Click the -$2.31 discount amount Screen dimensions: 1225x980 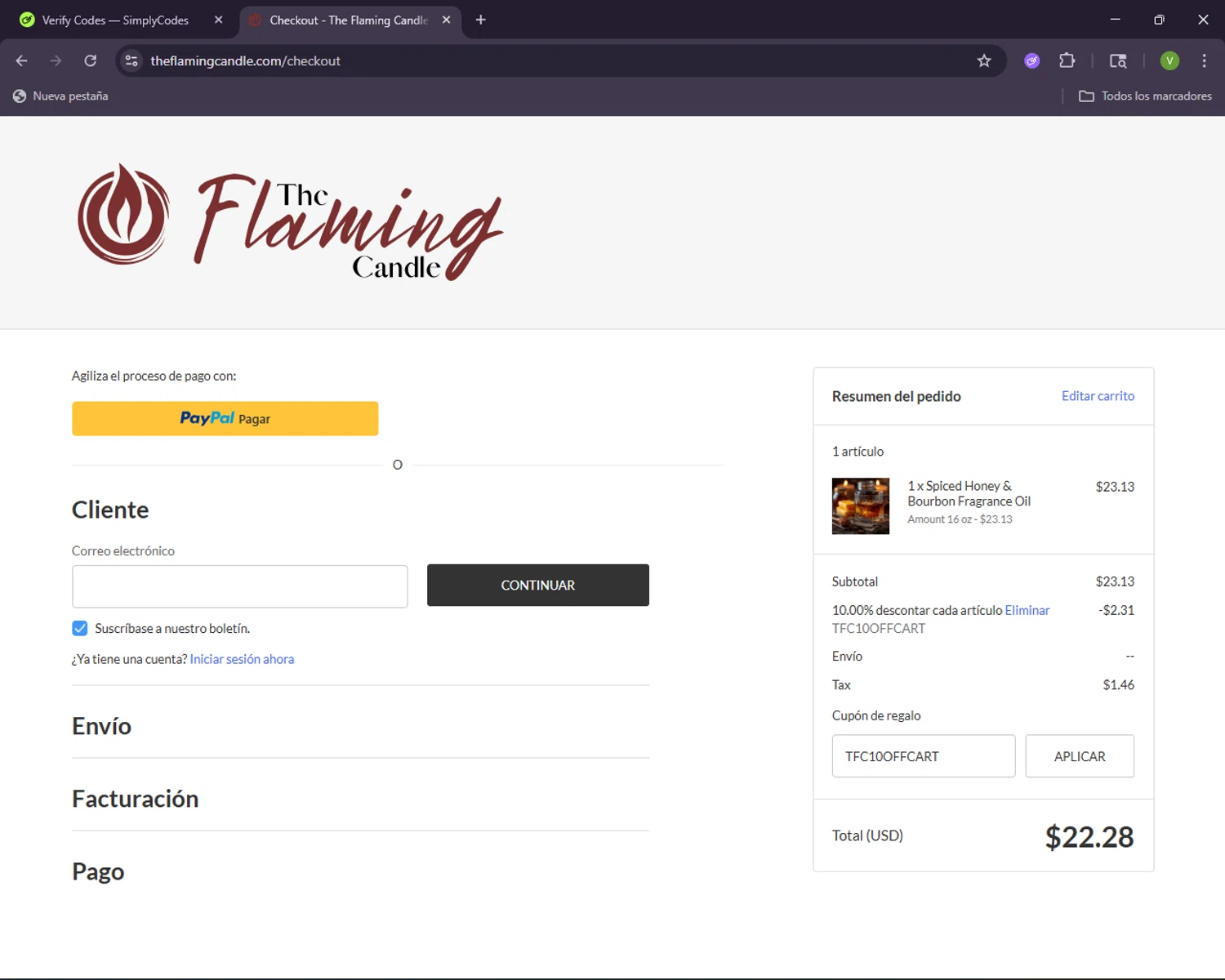point(1116,610)
